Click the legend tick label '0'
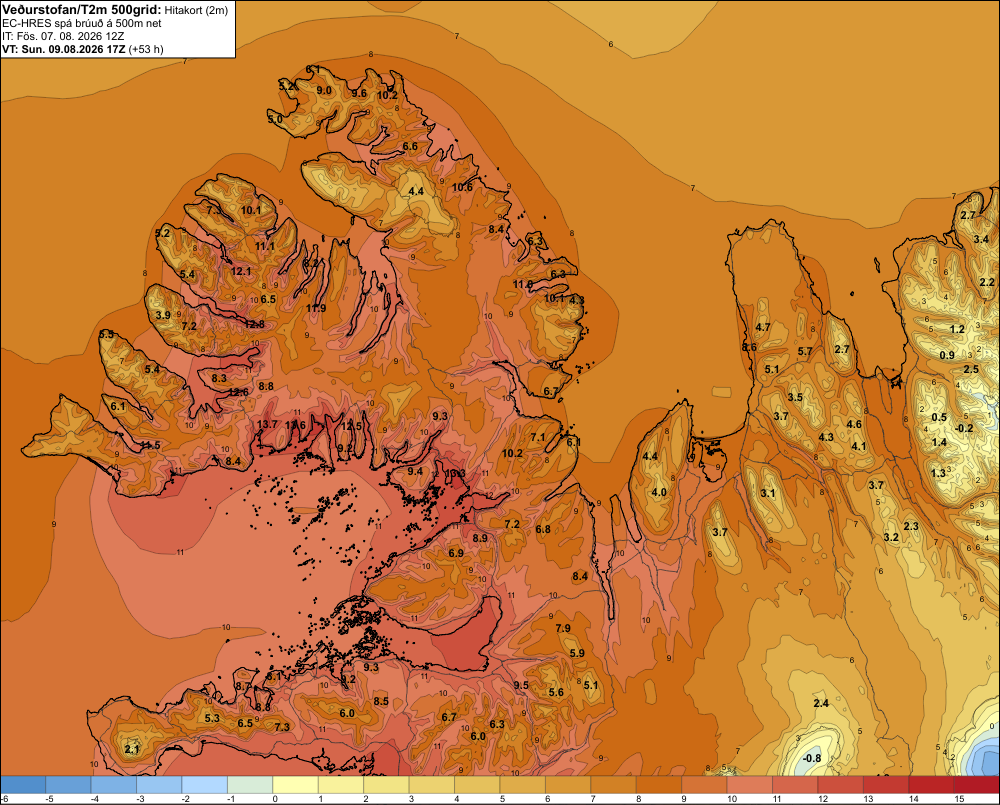 click(x=275, y=799)
